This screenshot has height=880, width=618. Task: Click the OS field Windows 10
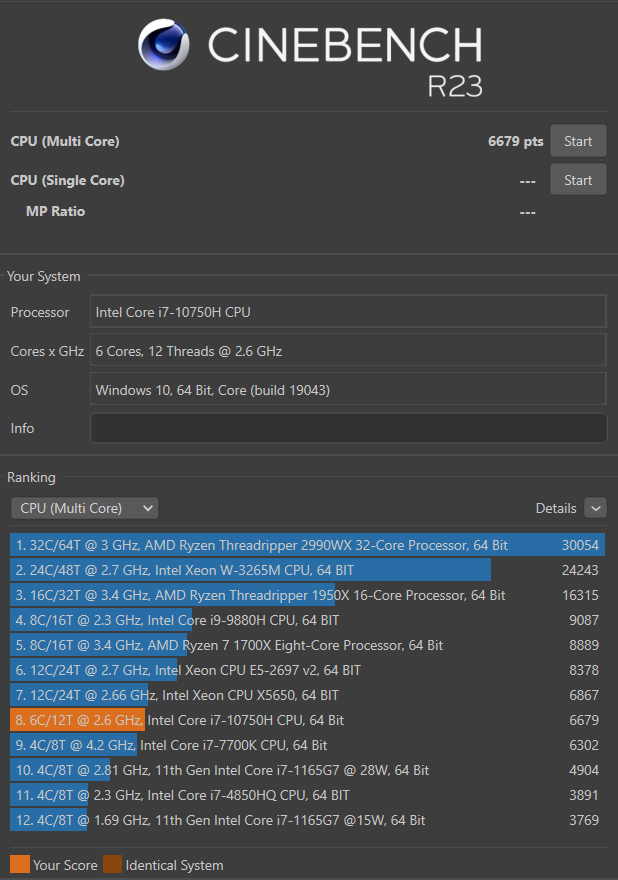point(349,389)
